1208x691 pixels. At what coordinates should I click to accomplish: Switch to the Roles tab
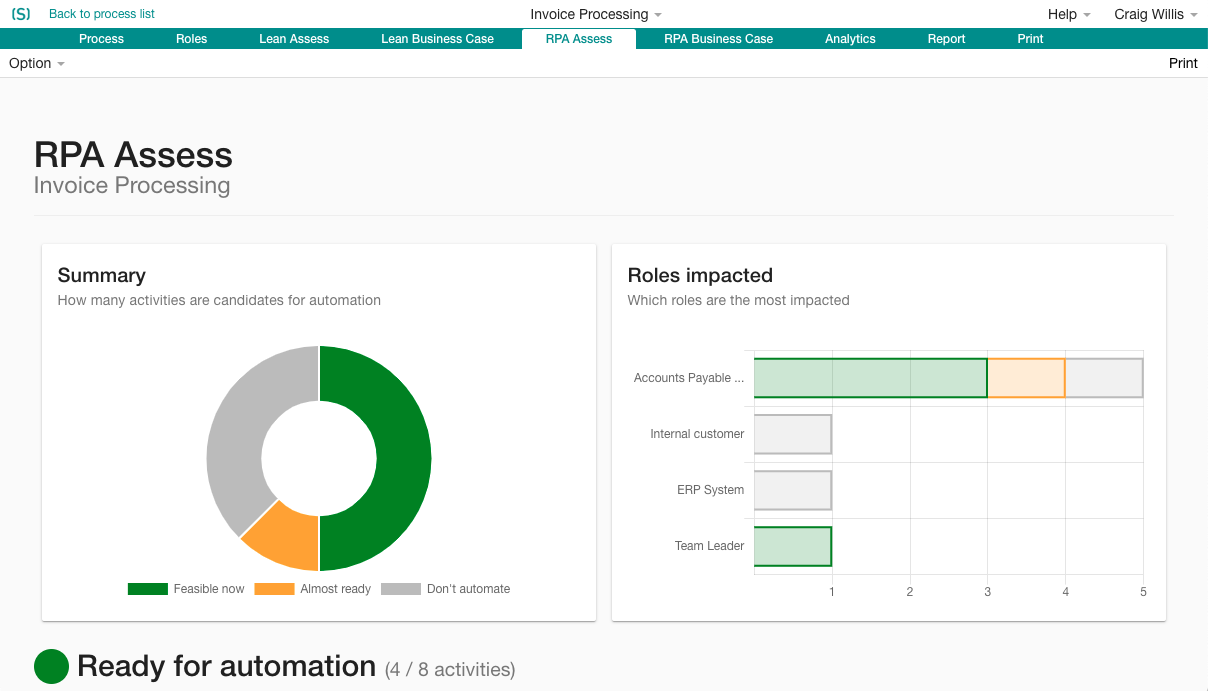click(x=191, y=39)
